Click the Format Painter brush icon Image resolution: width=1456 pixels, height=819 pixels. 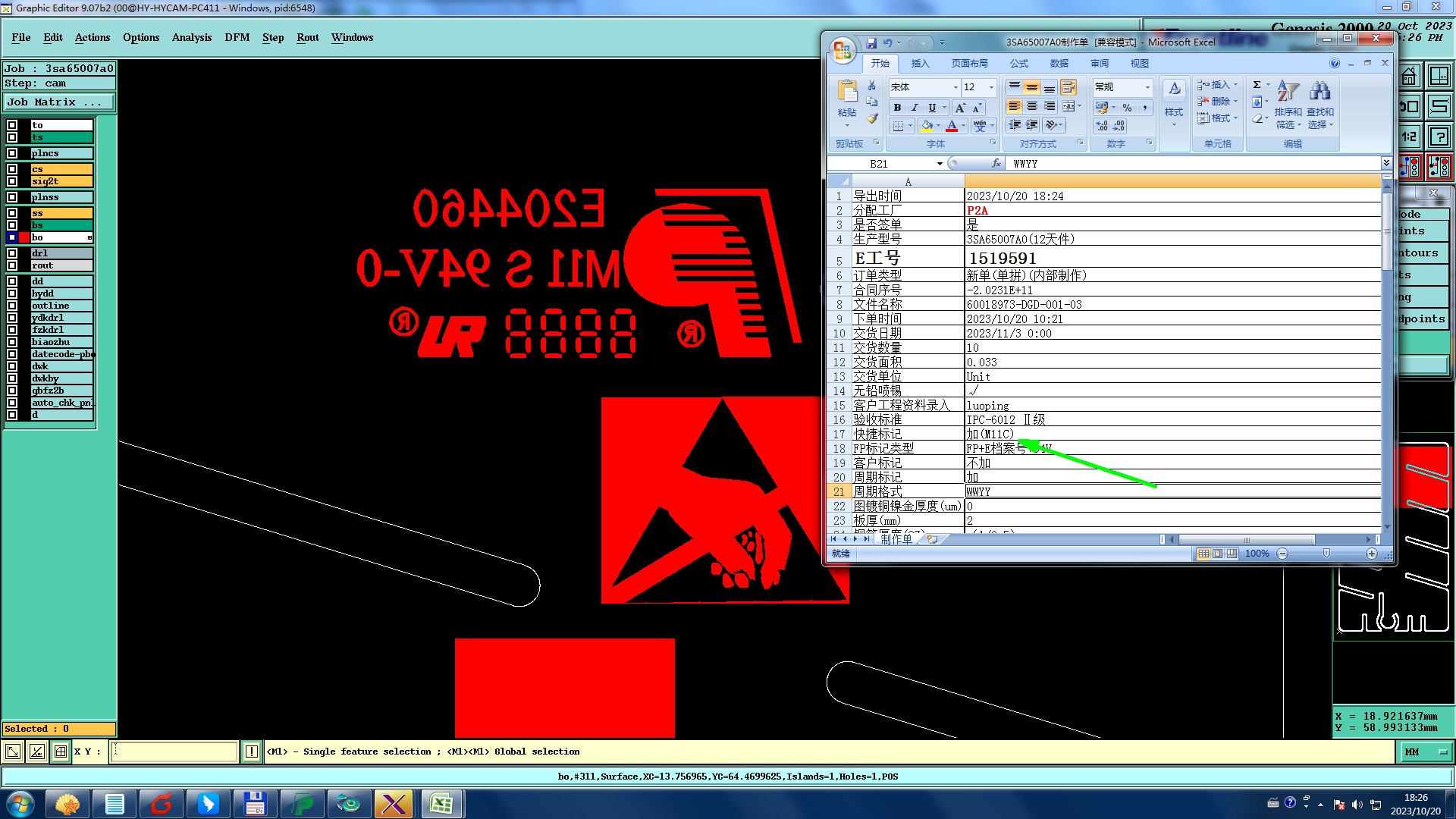click(x=872, y=118)
